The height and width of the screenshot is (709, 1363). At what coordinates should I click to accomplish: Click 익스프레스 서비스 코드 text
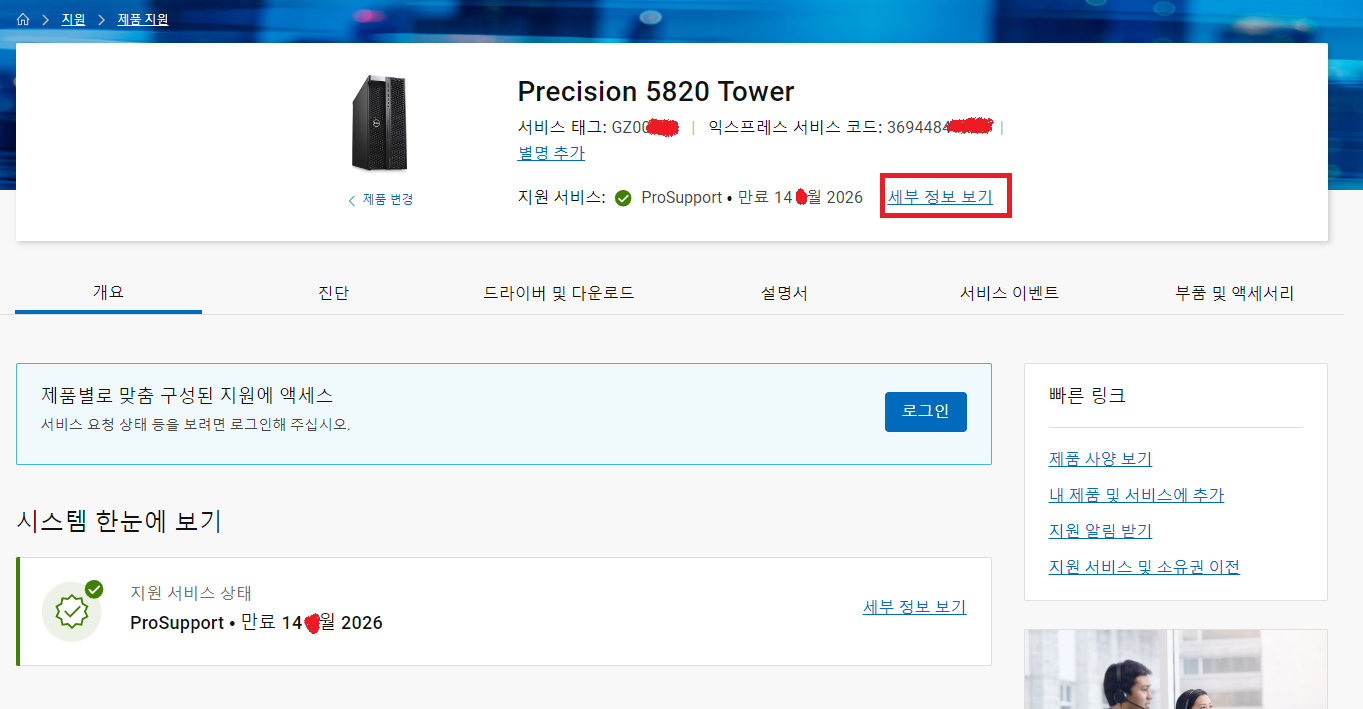tap(793, 127)
